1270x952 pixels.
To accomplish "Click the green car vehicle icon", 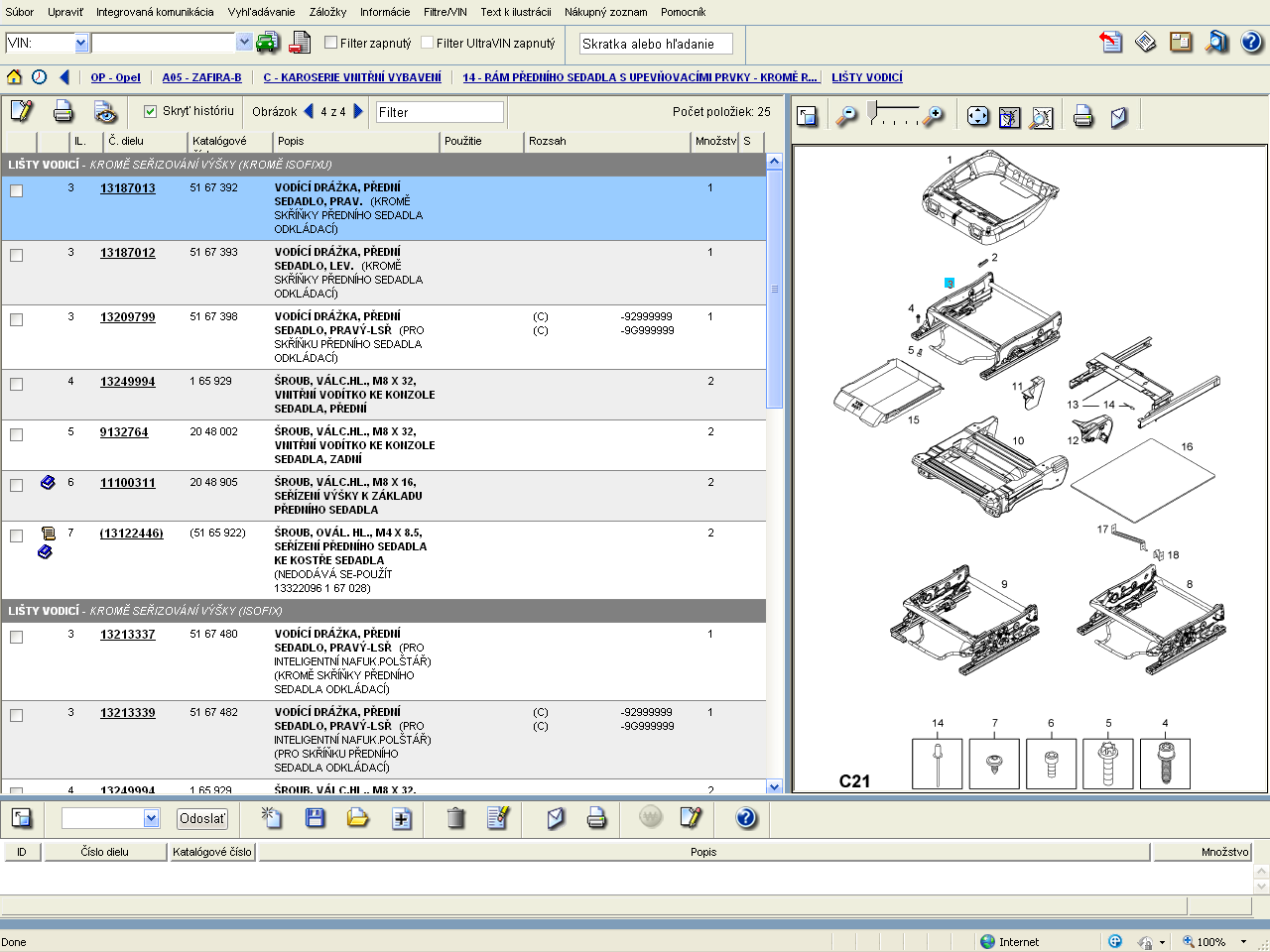I will tap(267, 43).
